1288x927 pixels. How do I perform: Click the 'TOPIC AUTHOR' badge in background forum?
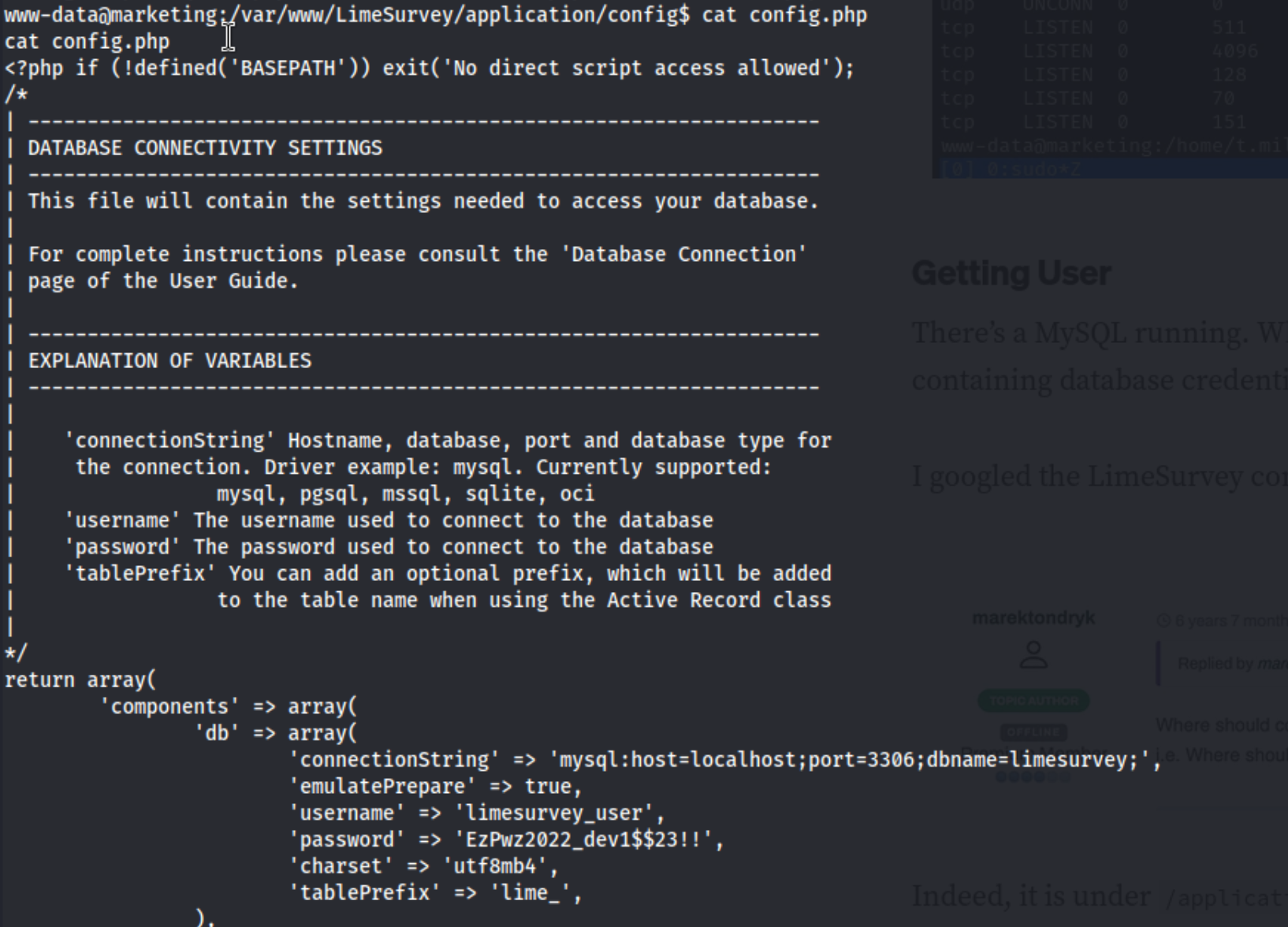(x=1033, y=701)
